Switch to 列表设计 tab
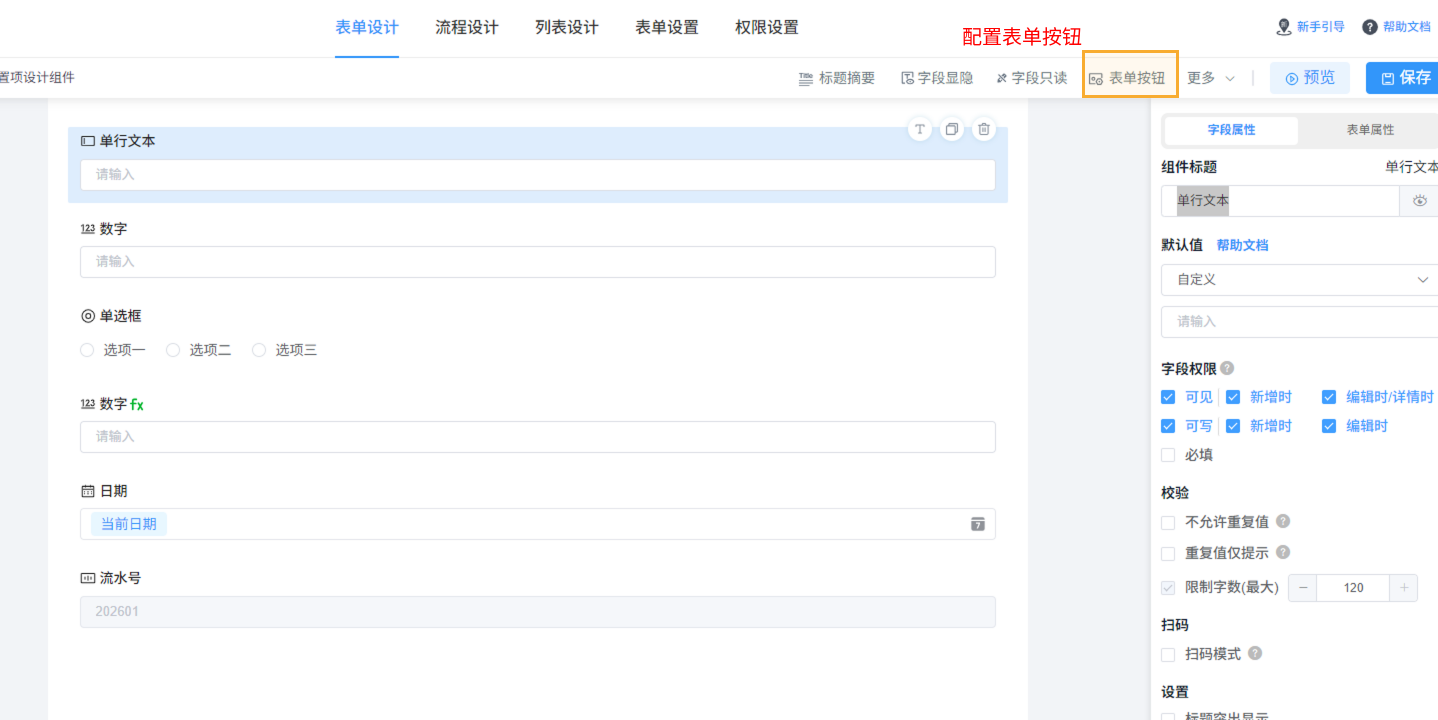 pyautogui.click(x=567, y=28)
